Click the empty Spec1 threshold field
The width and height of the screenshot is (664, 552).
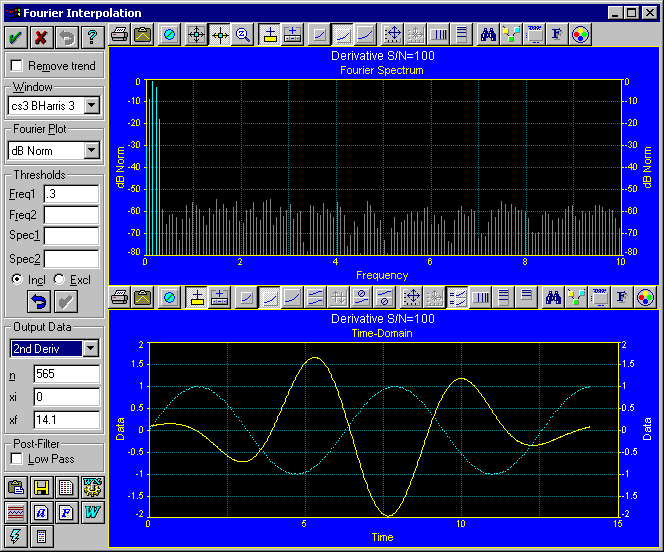(71, 236)
